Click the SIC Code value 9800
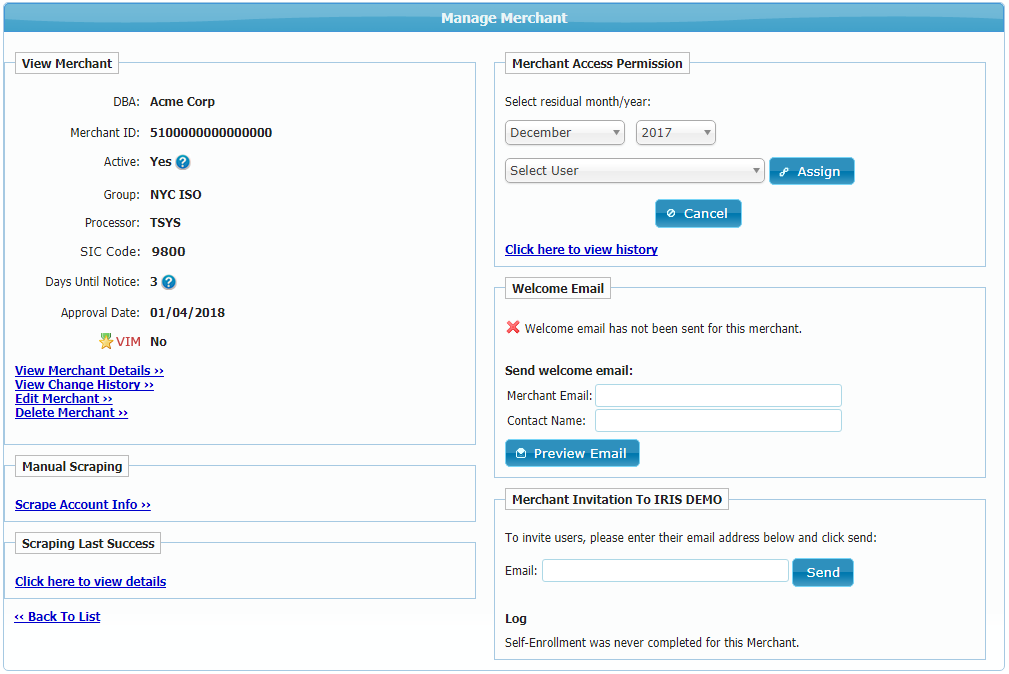This screenshot has height=674, width=1009. click(169, 252)
